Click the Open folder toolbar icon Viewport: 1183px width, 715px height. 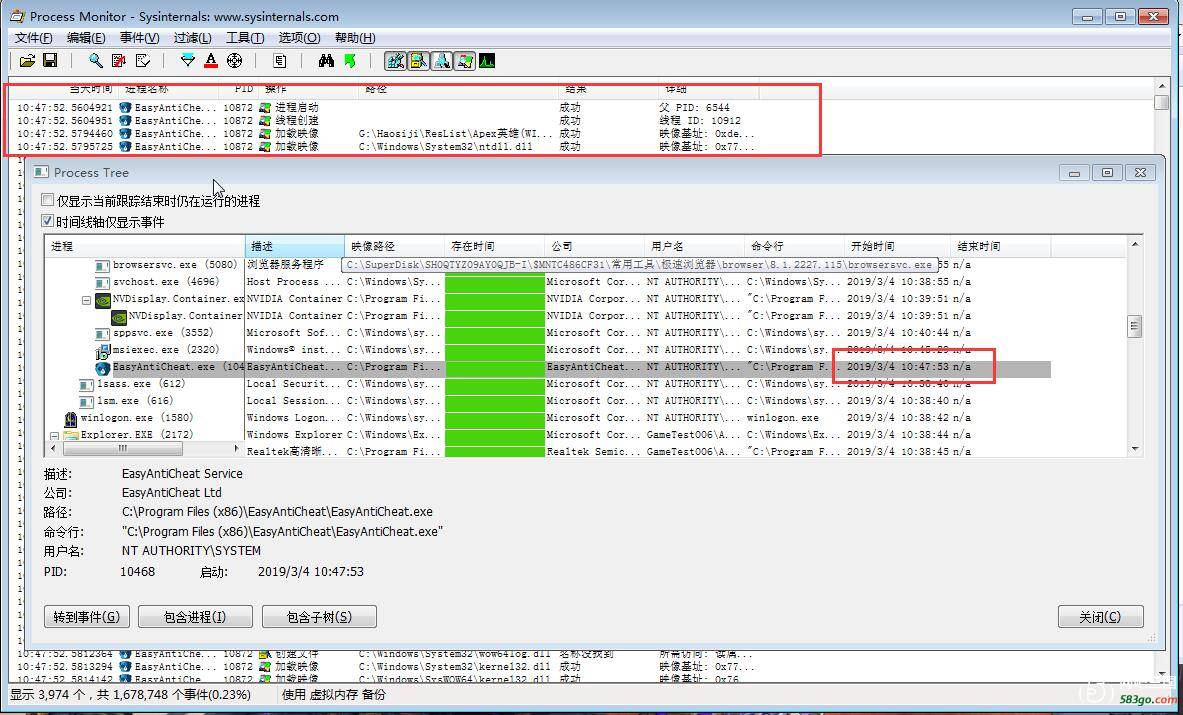pos(27,61)
